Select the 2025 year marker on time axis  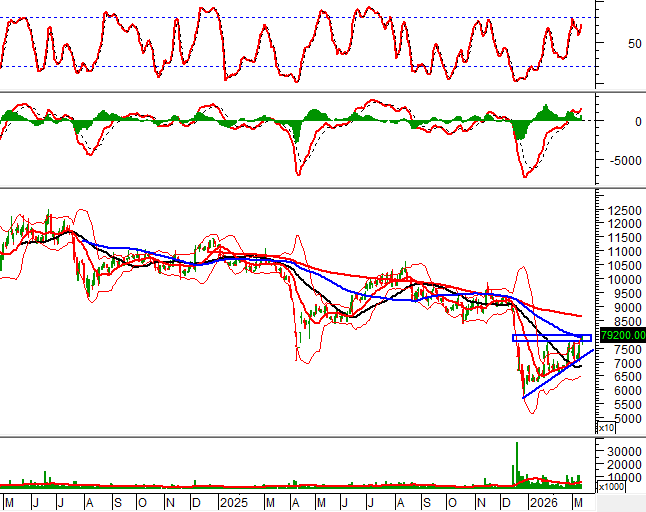(232, 501)
